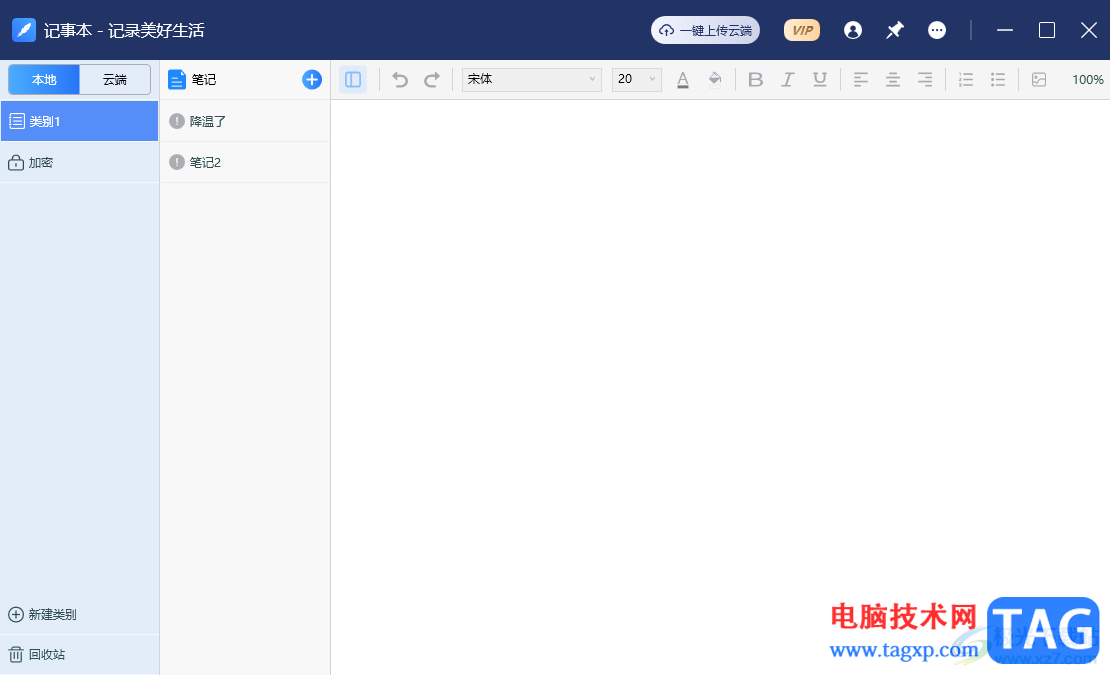Choose the fill highlight color
The image size is (1110, 675).
click(715, 79)
